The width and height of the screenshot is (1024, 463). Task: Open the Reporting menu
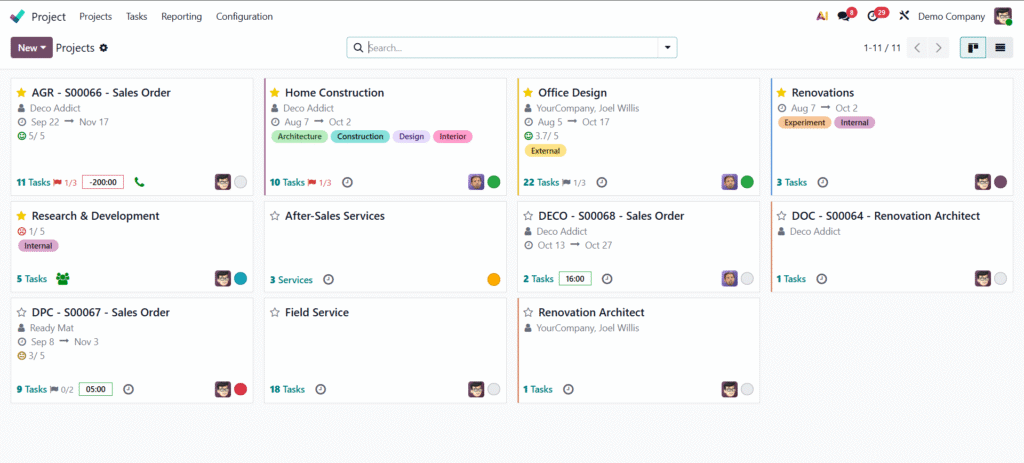coord(181,16)
